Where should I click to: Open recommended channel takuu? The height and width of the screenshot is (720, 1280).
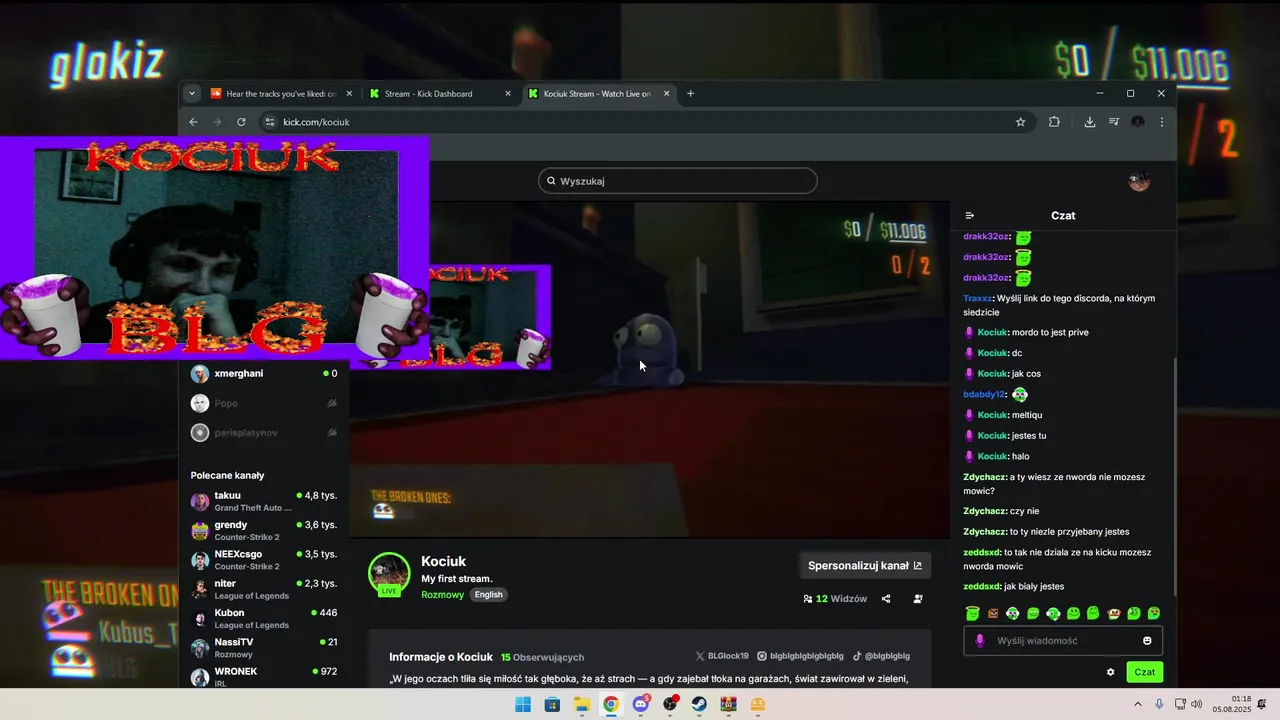(264, 501)
